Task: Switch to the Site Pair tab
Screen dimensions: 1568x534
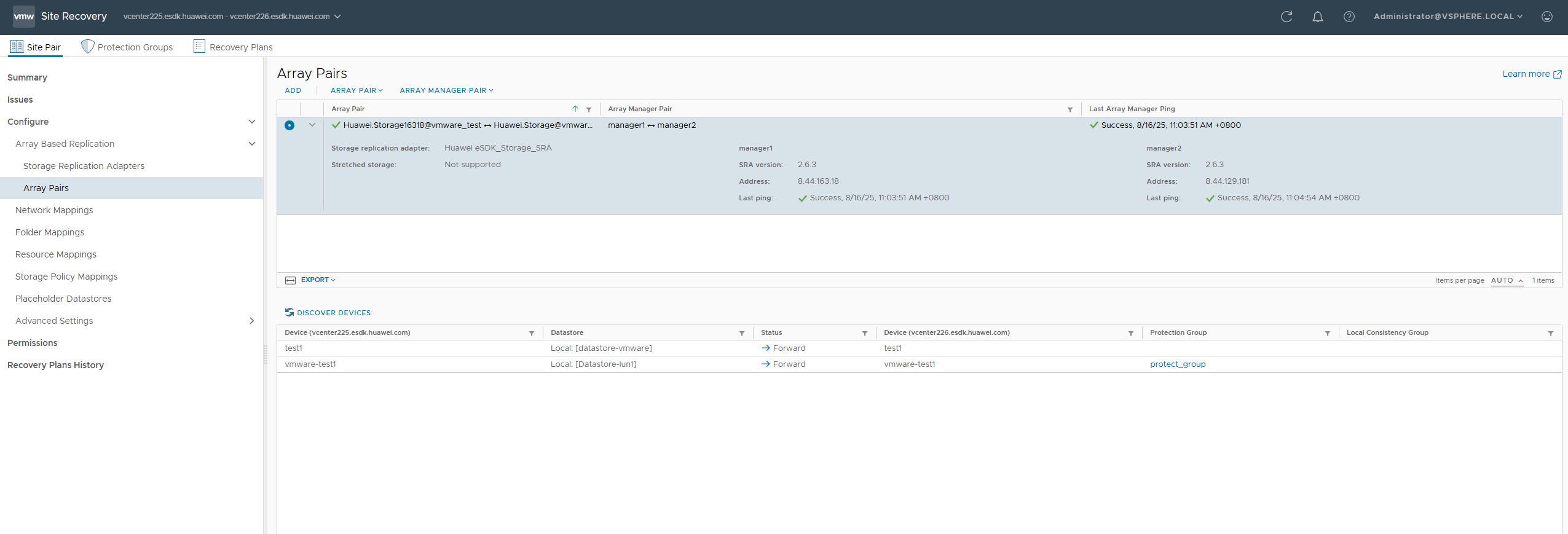Action: (36, 47)
